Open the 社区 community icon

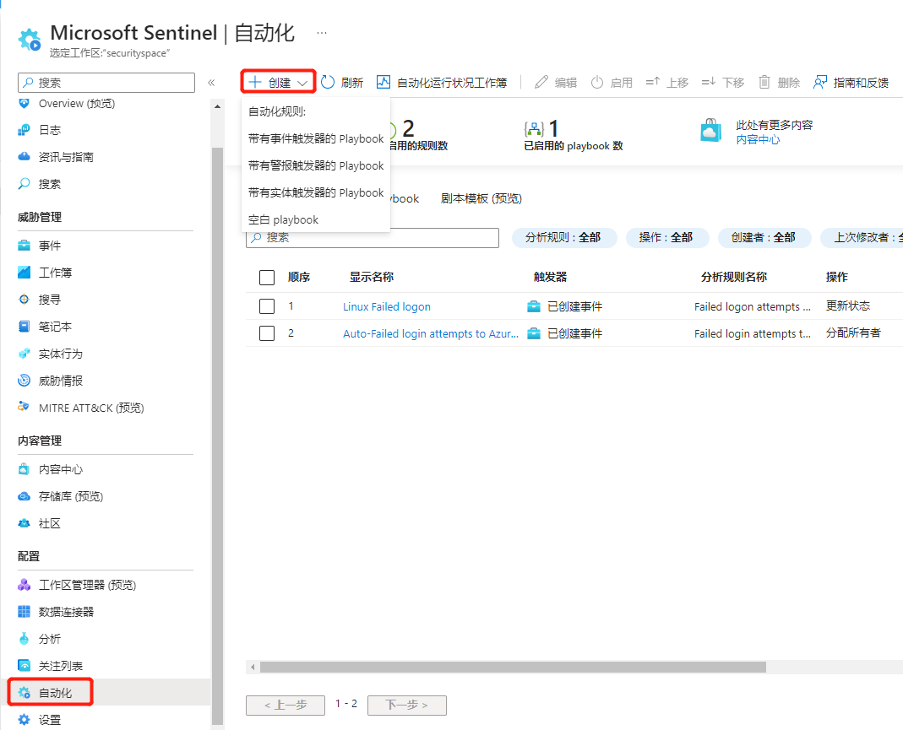[x=24, y=523]
